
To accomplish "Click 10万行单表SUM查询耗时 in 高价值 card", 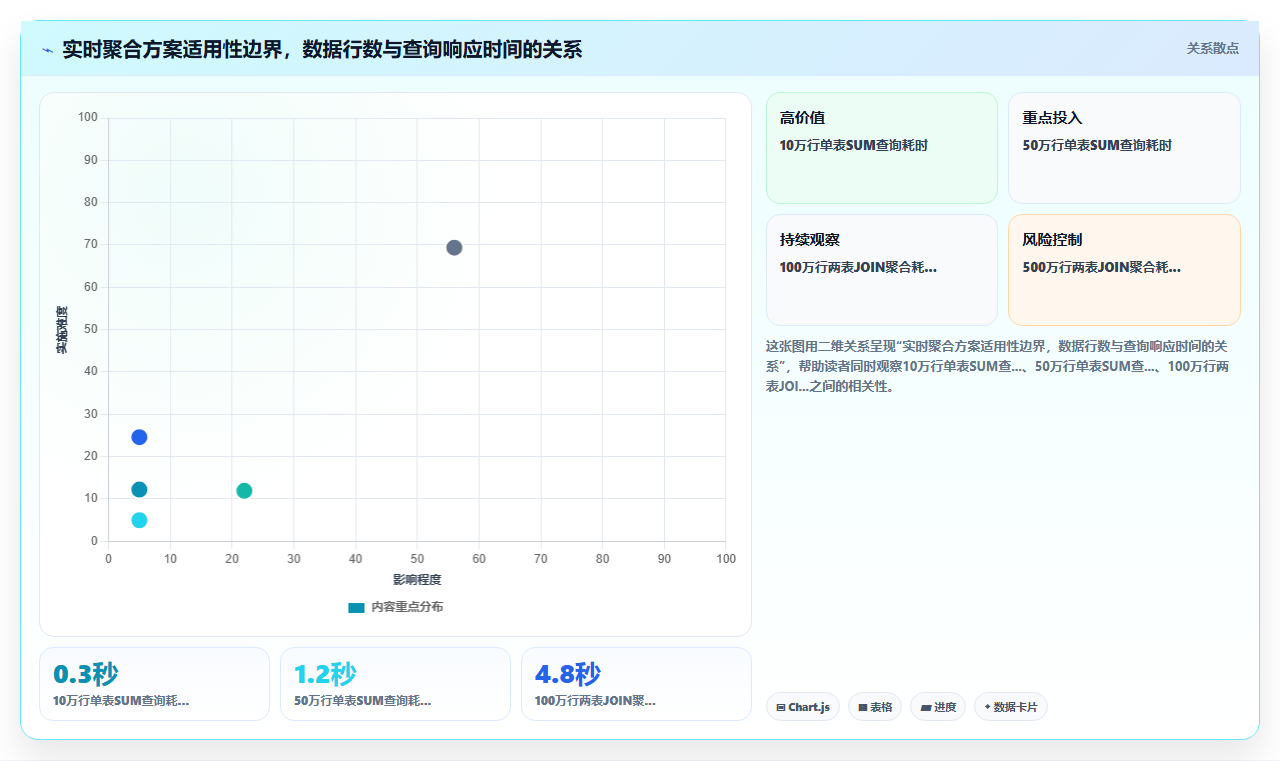I will 854,145.
